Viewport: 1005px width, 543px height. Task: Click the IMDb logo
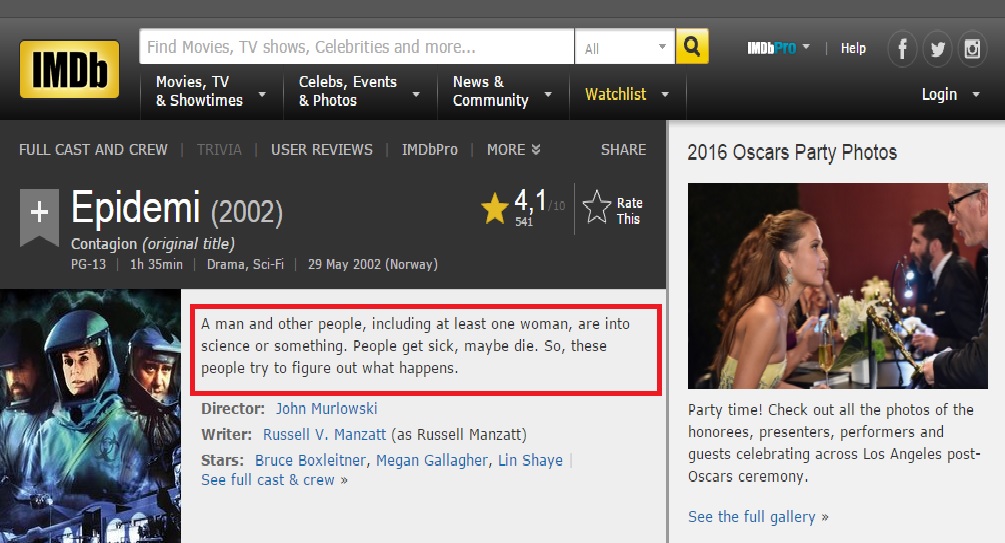69,69
